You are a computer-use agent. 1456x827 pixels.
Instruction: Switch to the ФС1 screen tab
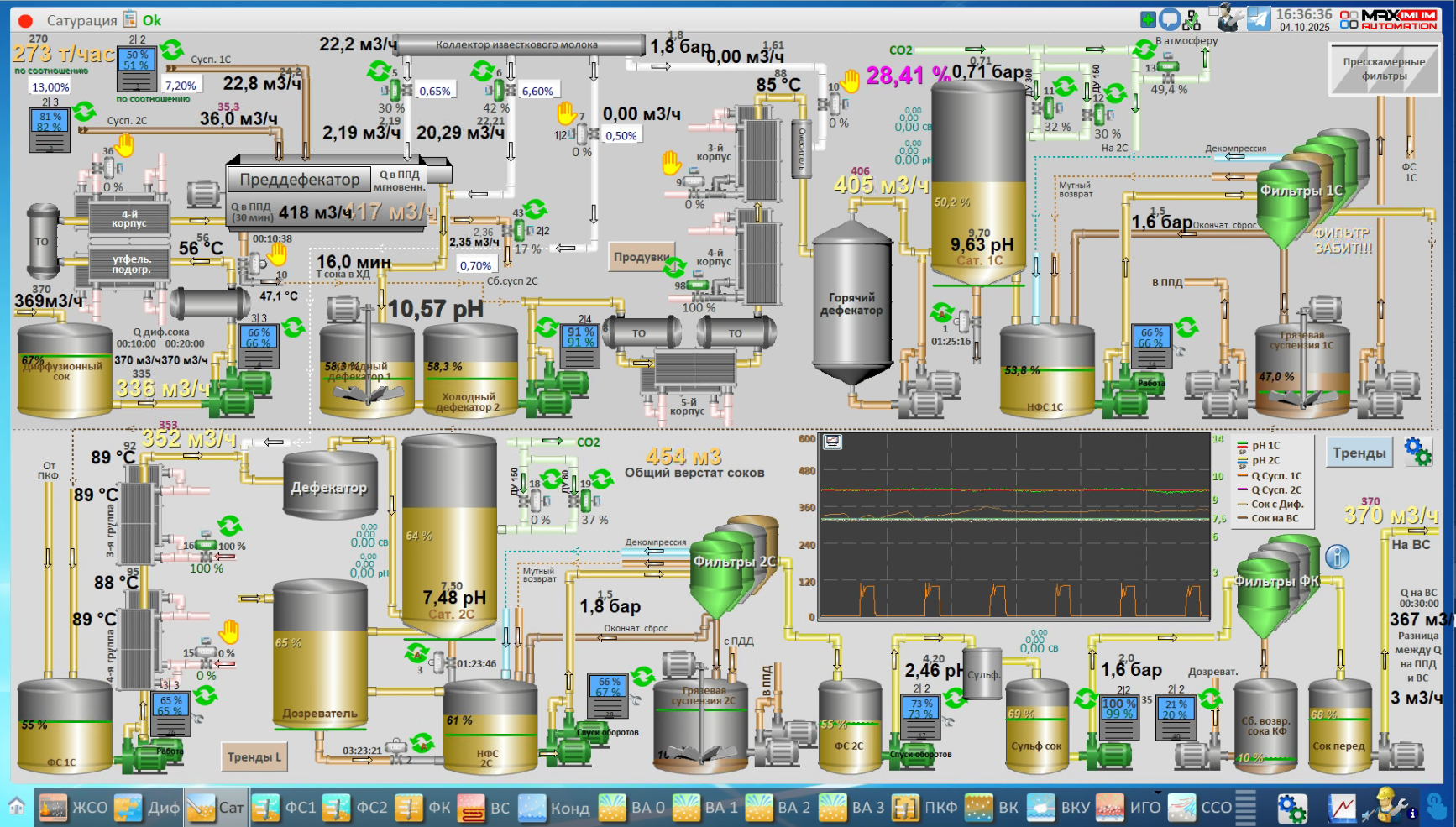click(284, 808)
